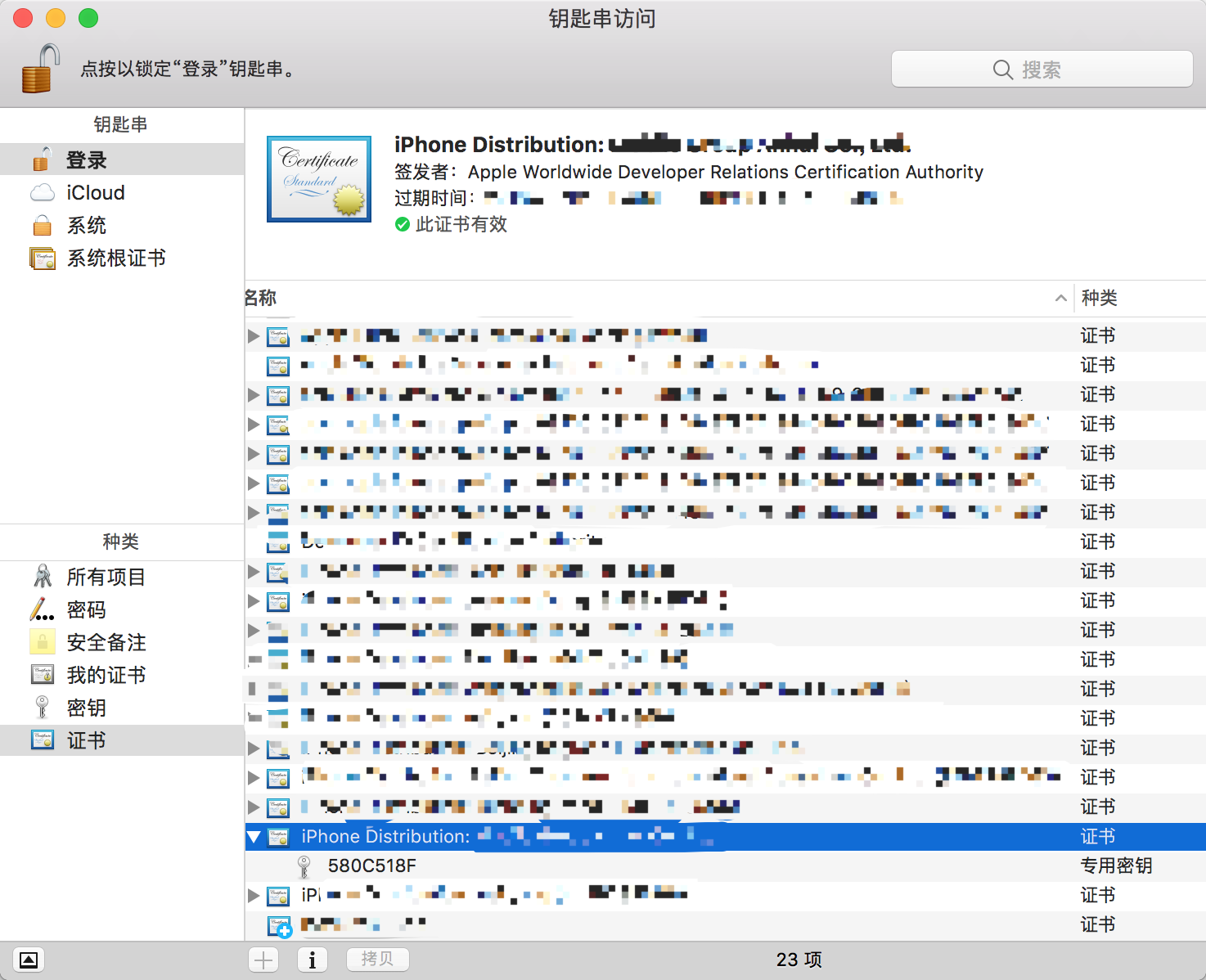The height and width of the screenshot is (980, 1206).
Task: Click the padlock icon to lock the keychain
Action: click(40, 69)
